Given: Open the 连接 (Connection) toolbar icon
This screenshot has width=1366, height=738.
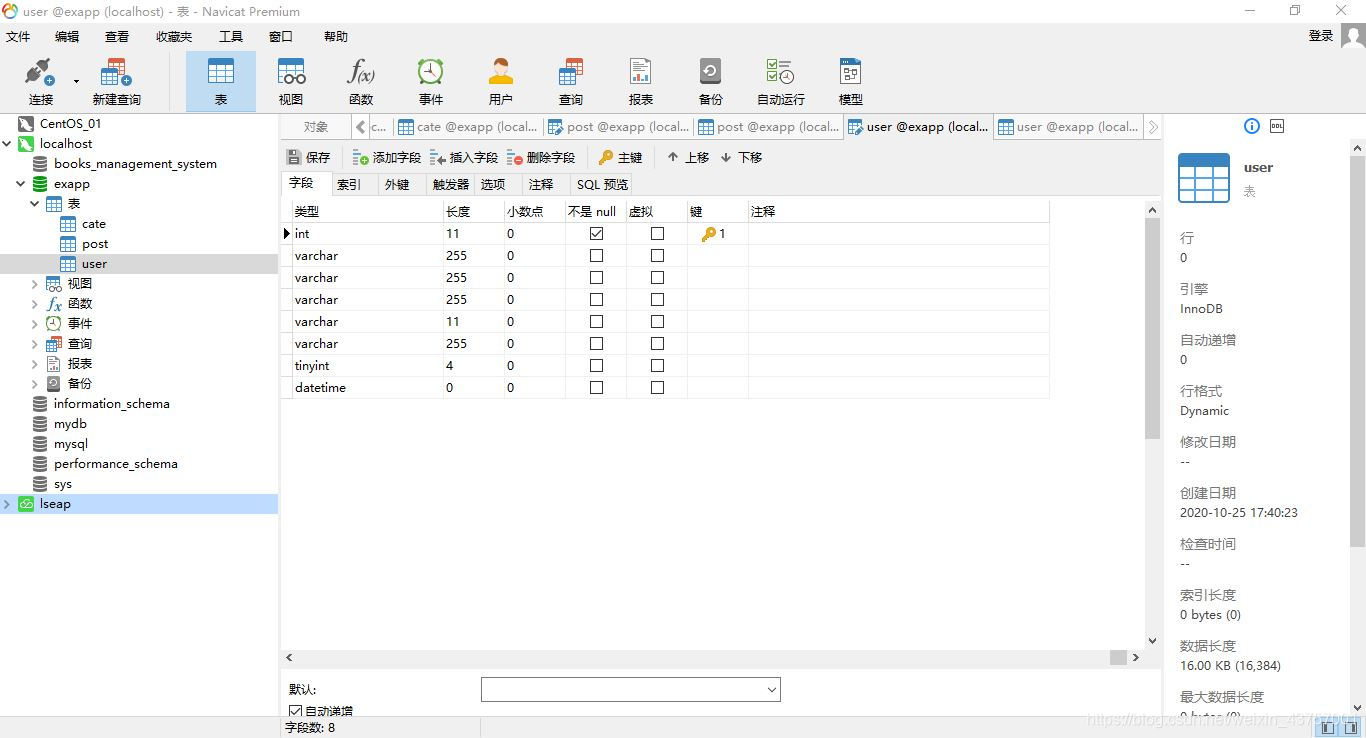Looking at the screenshot, I should click(x=41, y=81).
